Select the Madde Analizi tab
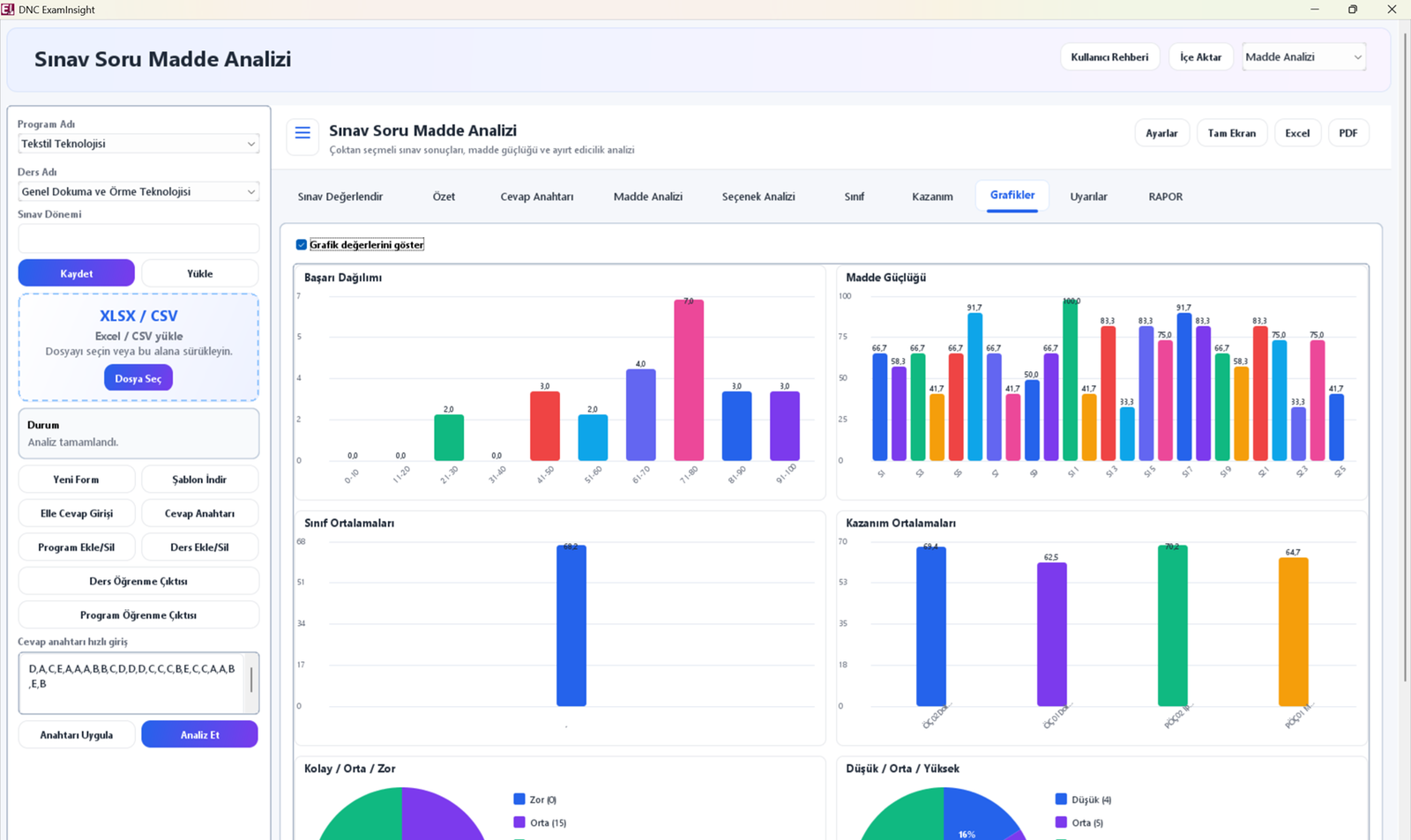Image resolution: width=1411 pixels, height=840 pixels. click(x=648, y=197)
